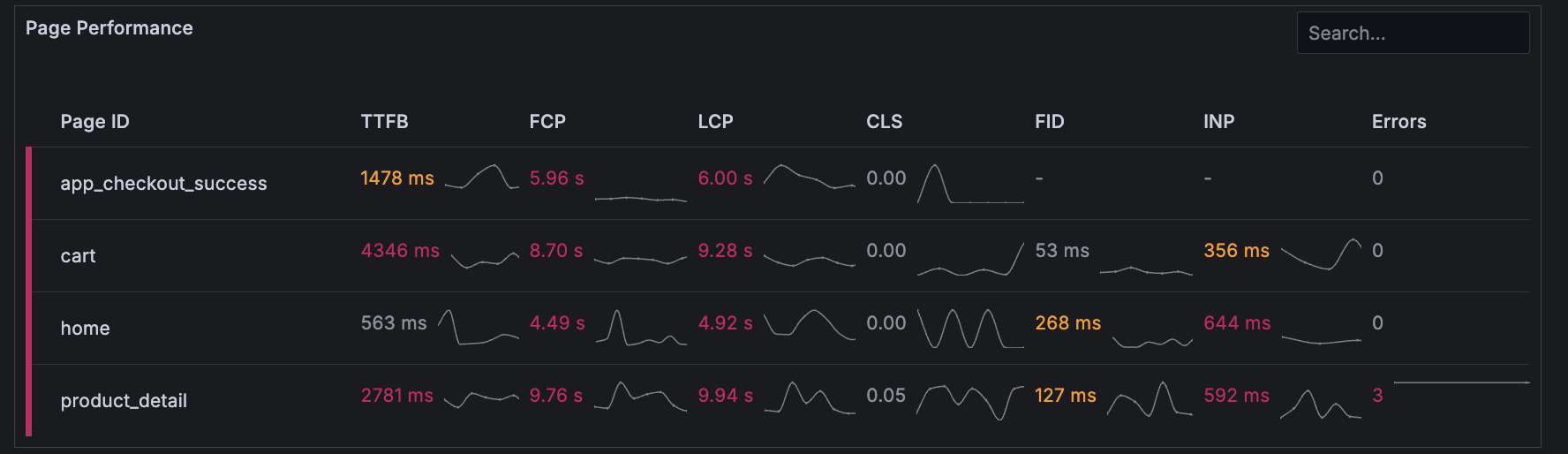
Task: Click the Search input field
Action: [x=1412, y=34]
